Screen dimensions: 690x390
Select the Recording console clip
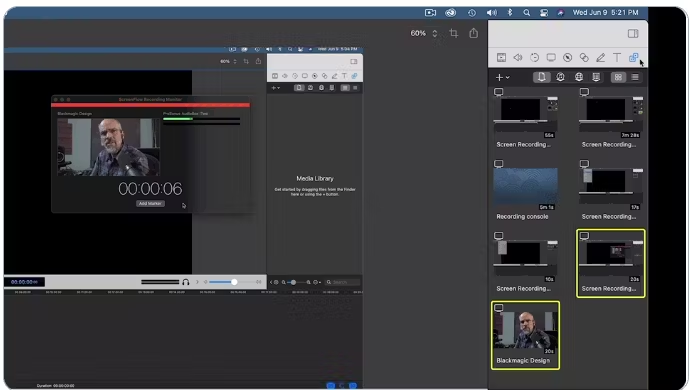click(x=525, y=190)
